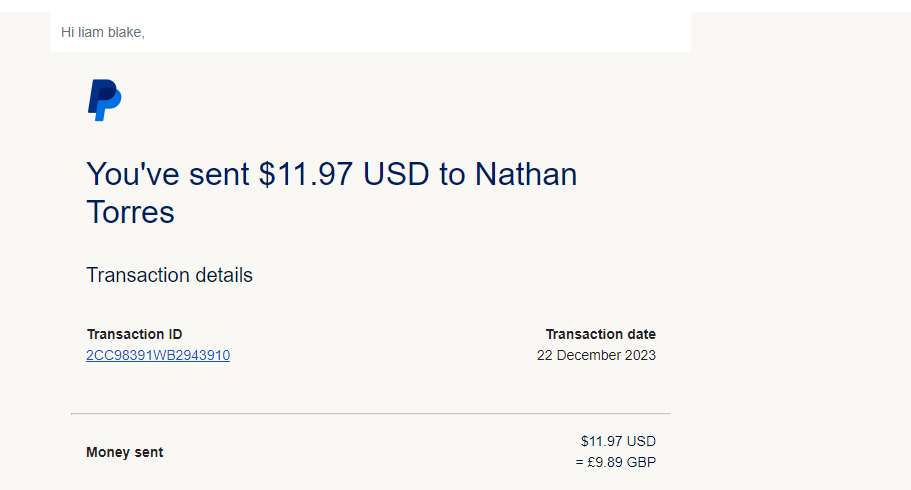
Task: Click the word 'Transaction' in details heading
Action: coord(137,275)
